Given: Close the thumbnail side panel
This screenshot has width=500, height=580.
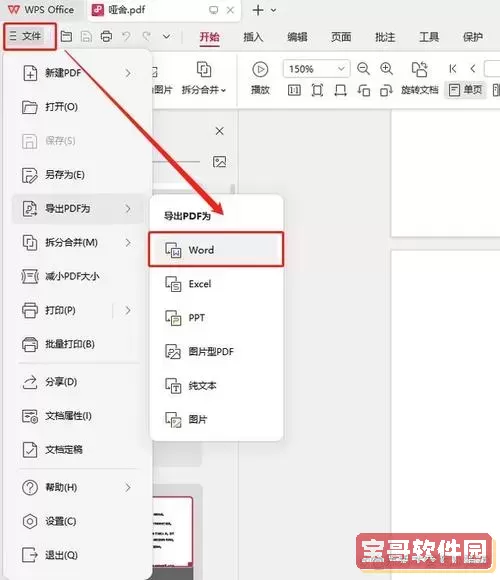Looking at the screenshot, I should coord(220,131).
